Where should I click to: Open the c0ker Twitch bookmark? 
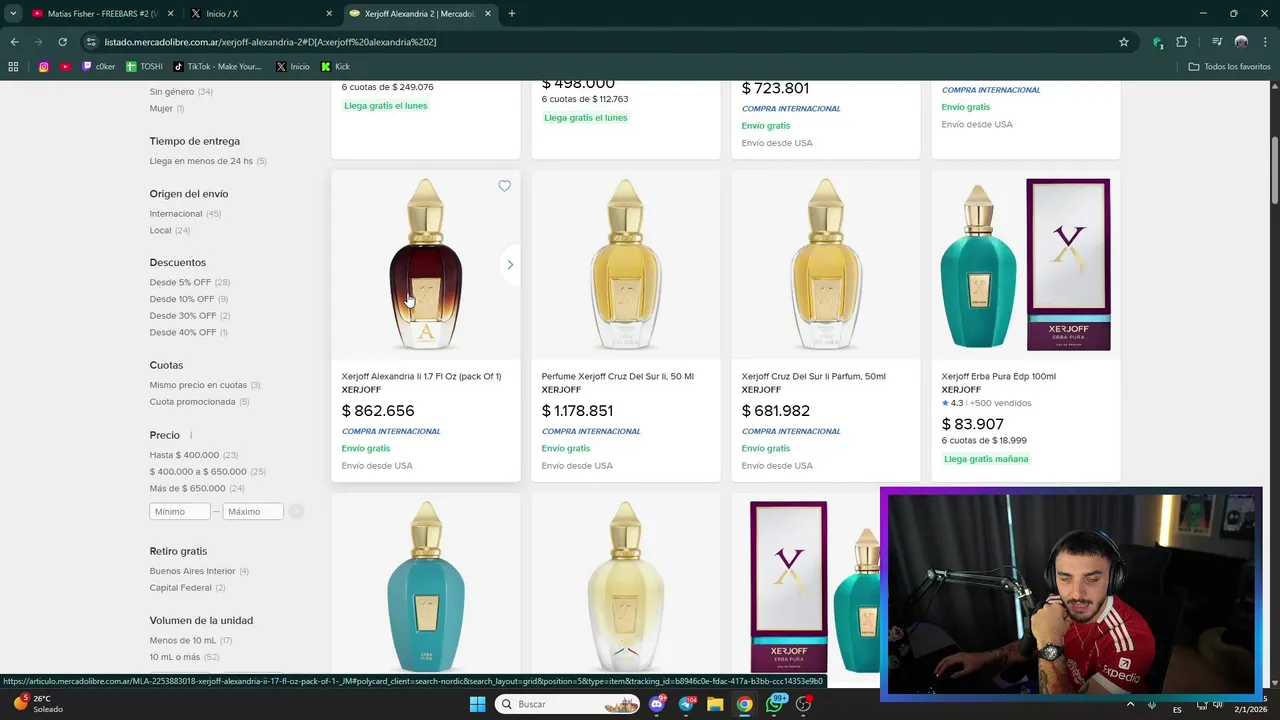pos(99,67)
